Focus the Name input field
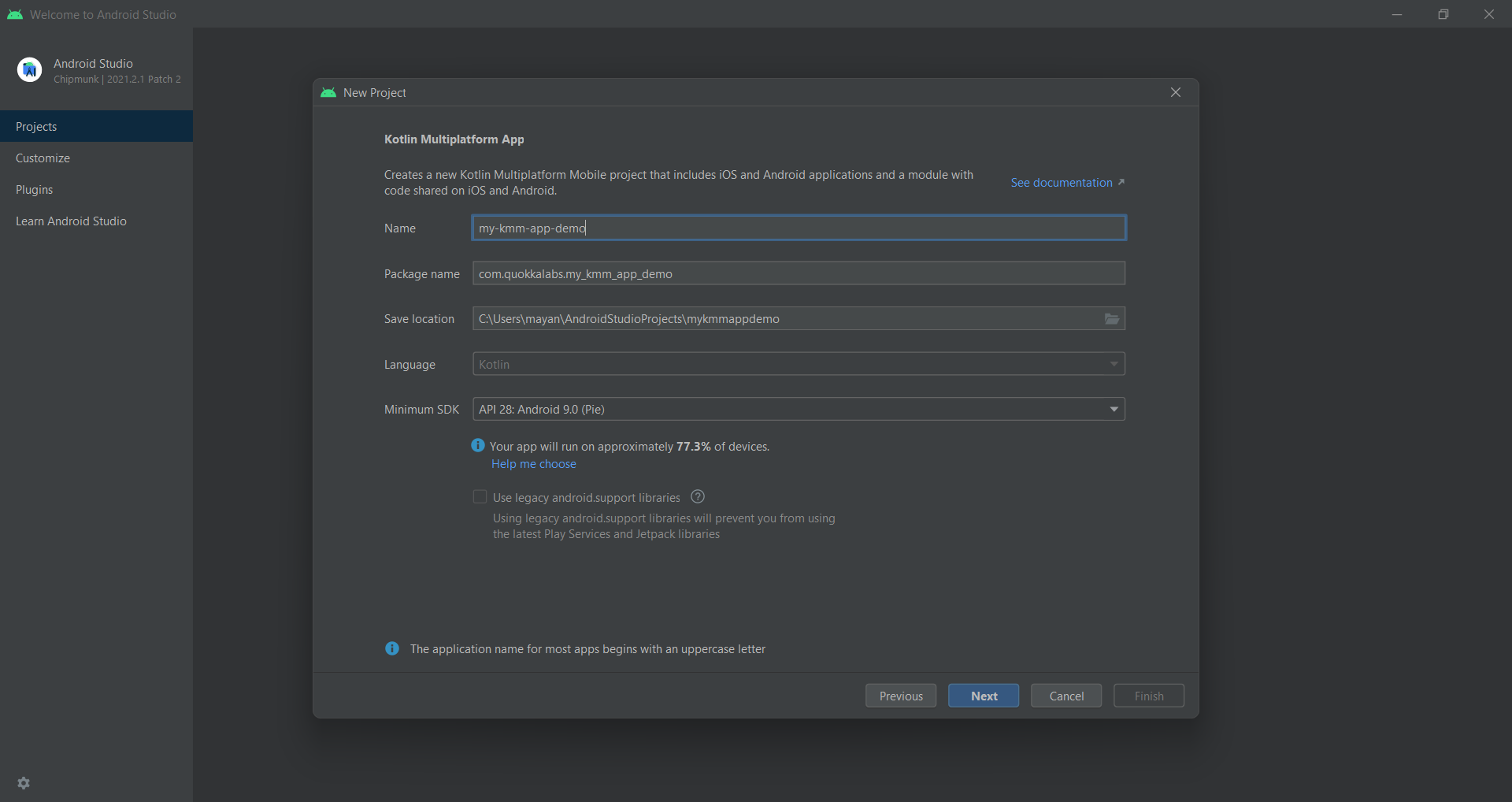 tap(799, 228)
